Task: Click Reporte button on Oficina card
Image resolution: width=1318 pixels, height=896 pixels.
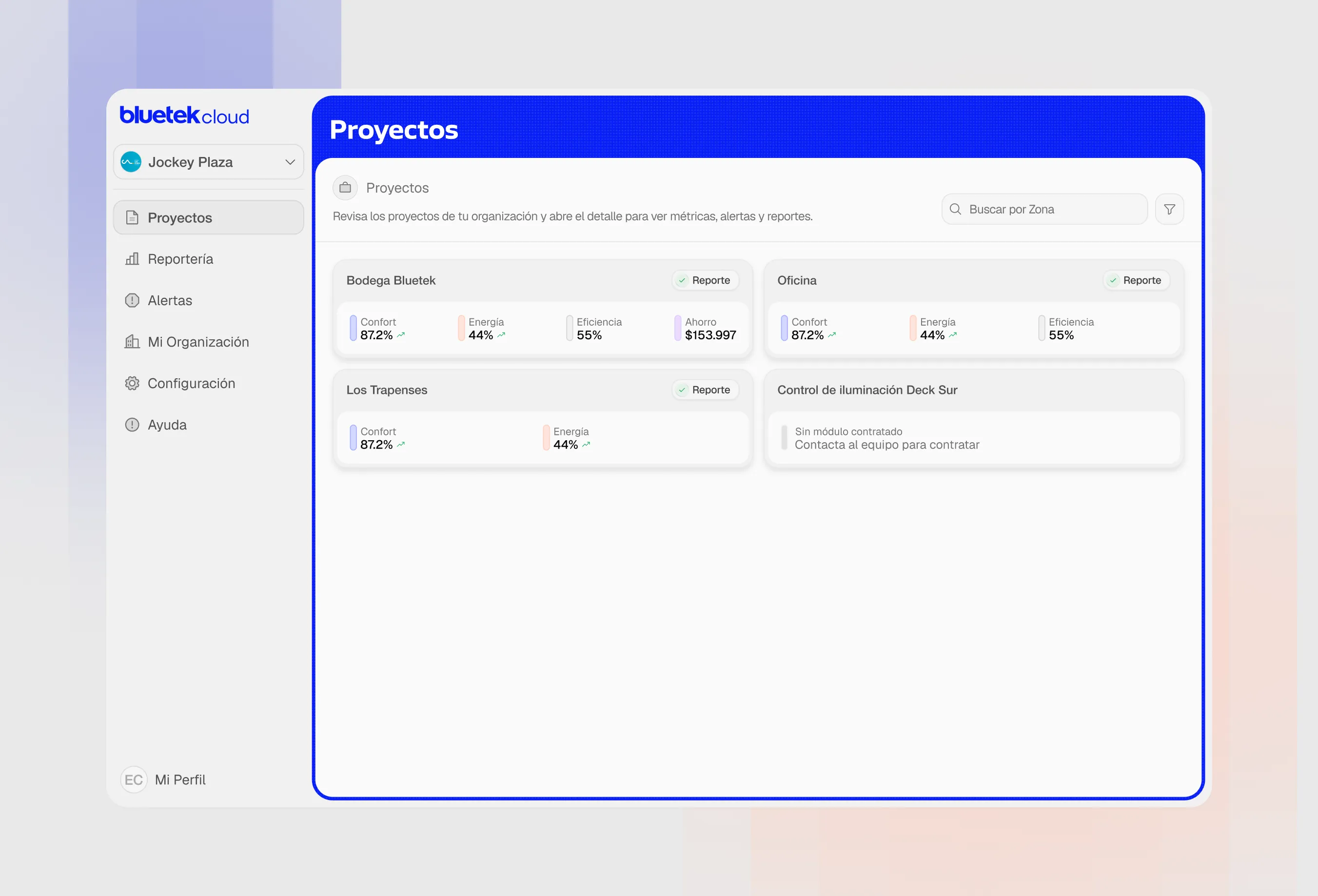Action: [1136, 280]
